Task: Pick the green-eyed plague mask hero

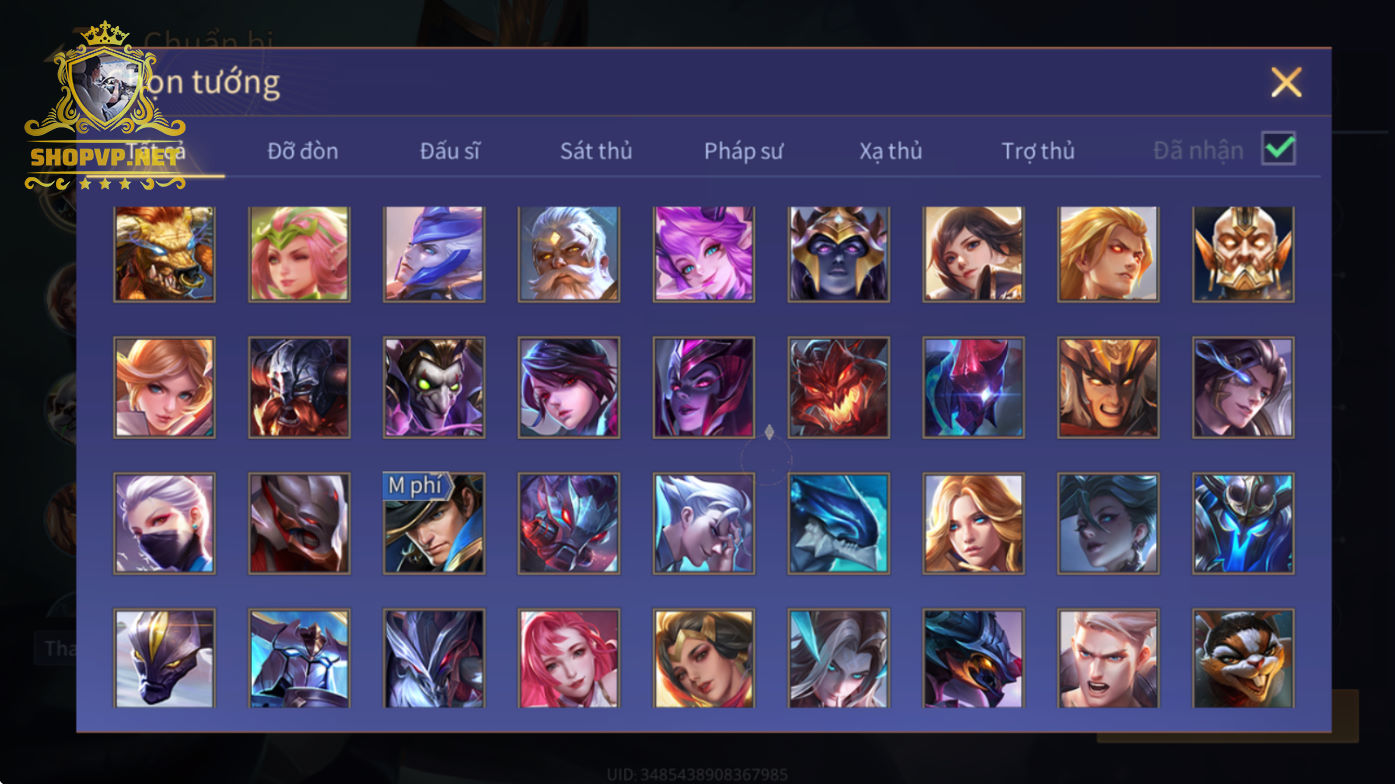Action: 434,387
